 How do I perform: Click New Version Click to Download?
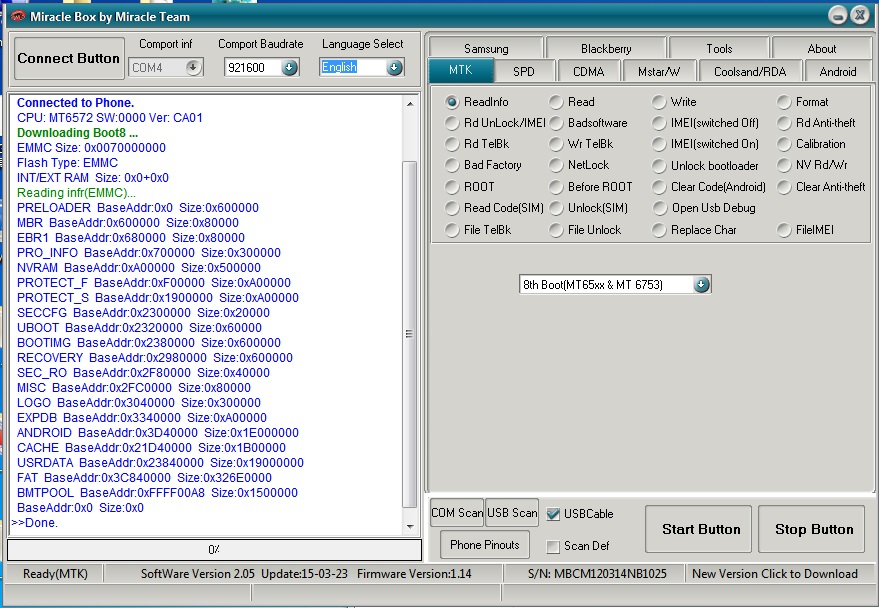click(775, 574)
